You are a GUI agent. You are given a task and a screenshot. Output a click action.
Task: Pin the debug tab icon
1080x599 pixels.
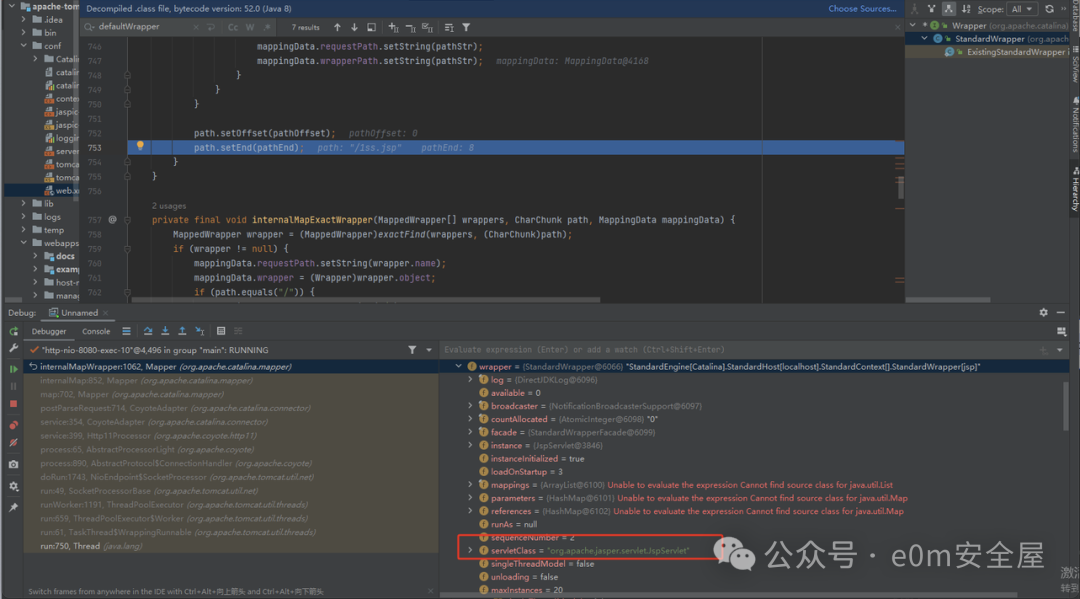pyautogui.click(x=13, y=507)
